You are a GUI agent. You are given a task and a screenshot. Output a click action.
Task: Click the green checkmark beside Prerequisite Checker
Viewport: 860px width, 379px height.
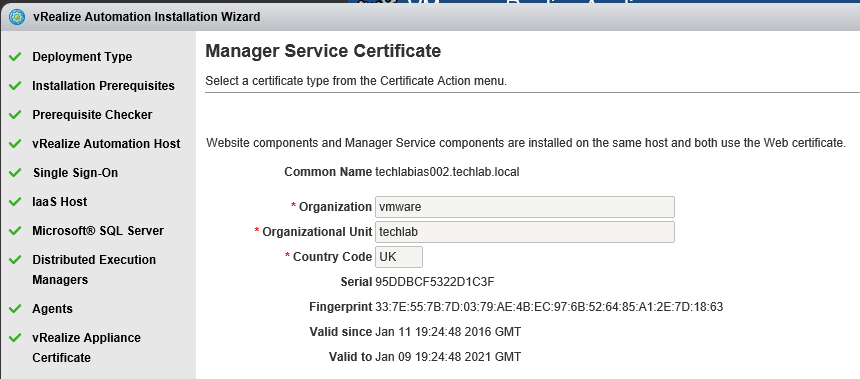15,115
